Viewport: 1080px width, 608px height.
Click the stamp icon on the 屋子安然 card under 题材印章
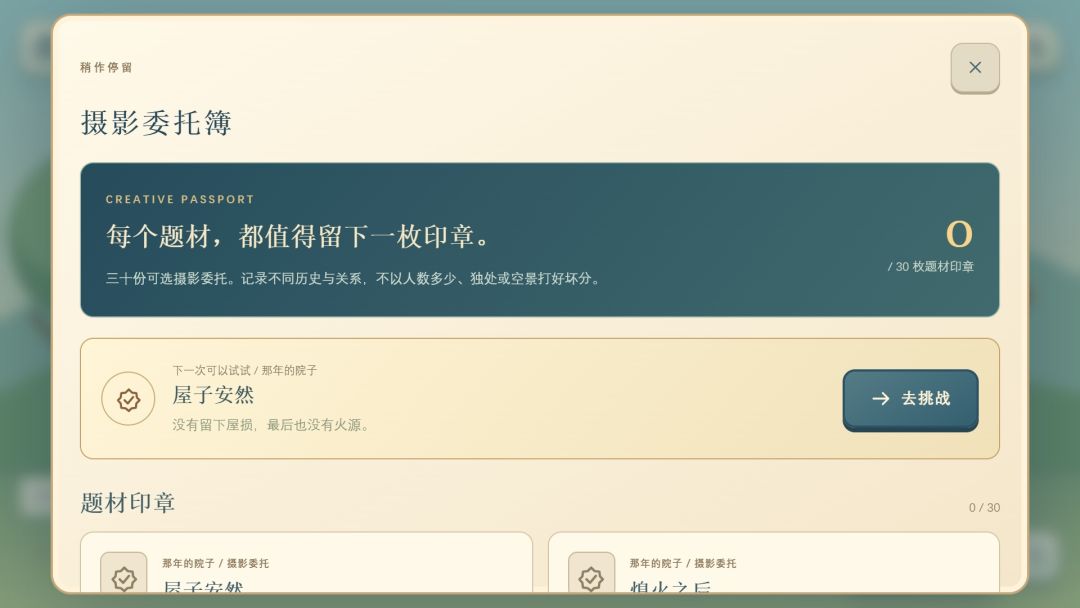pos(124,573)
